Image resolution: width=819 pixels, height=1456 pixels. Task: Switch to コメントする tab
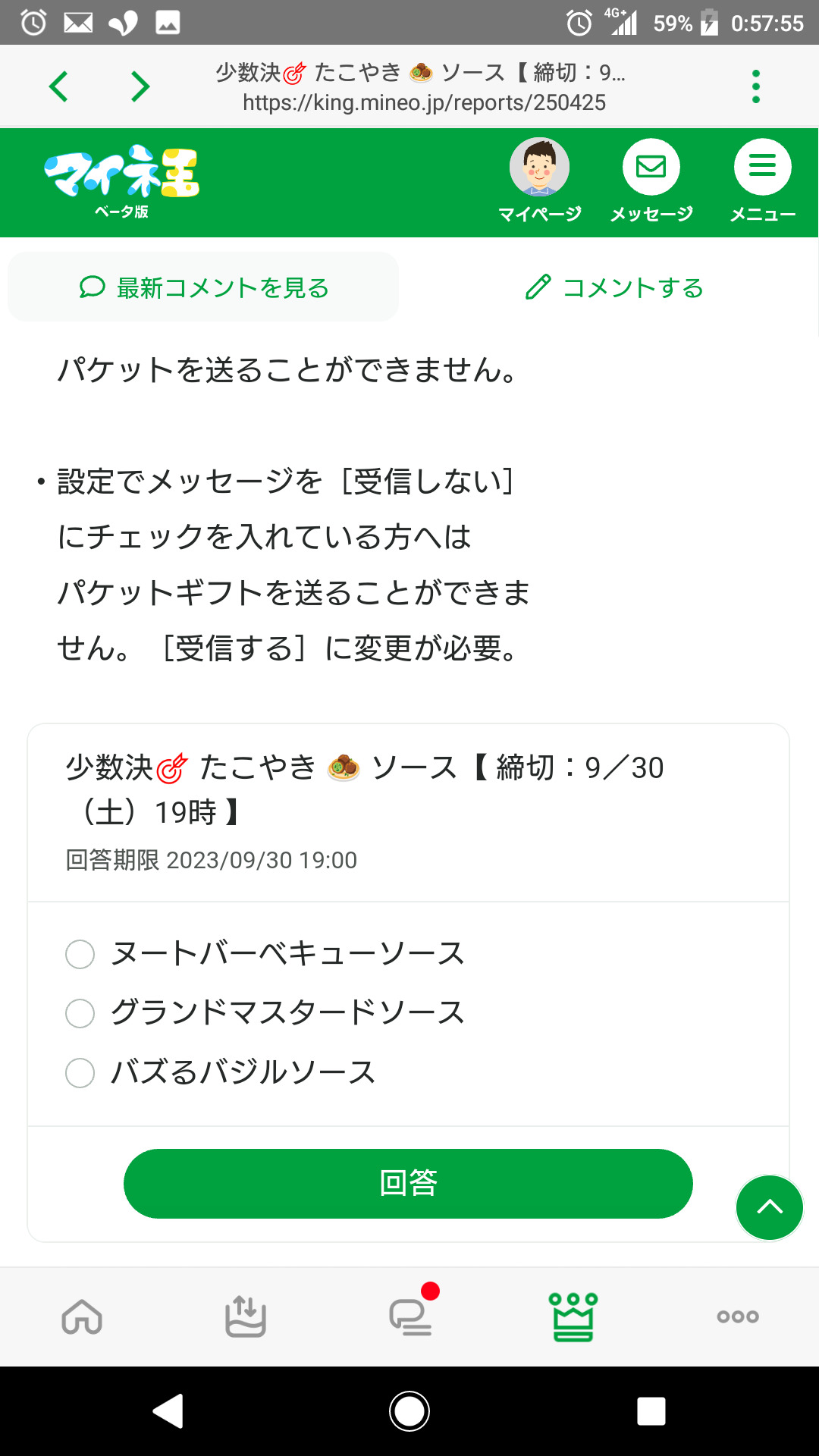(614, 287)
